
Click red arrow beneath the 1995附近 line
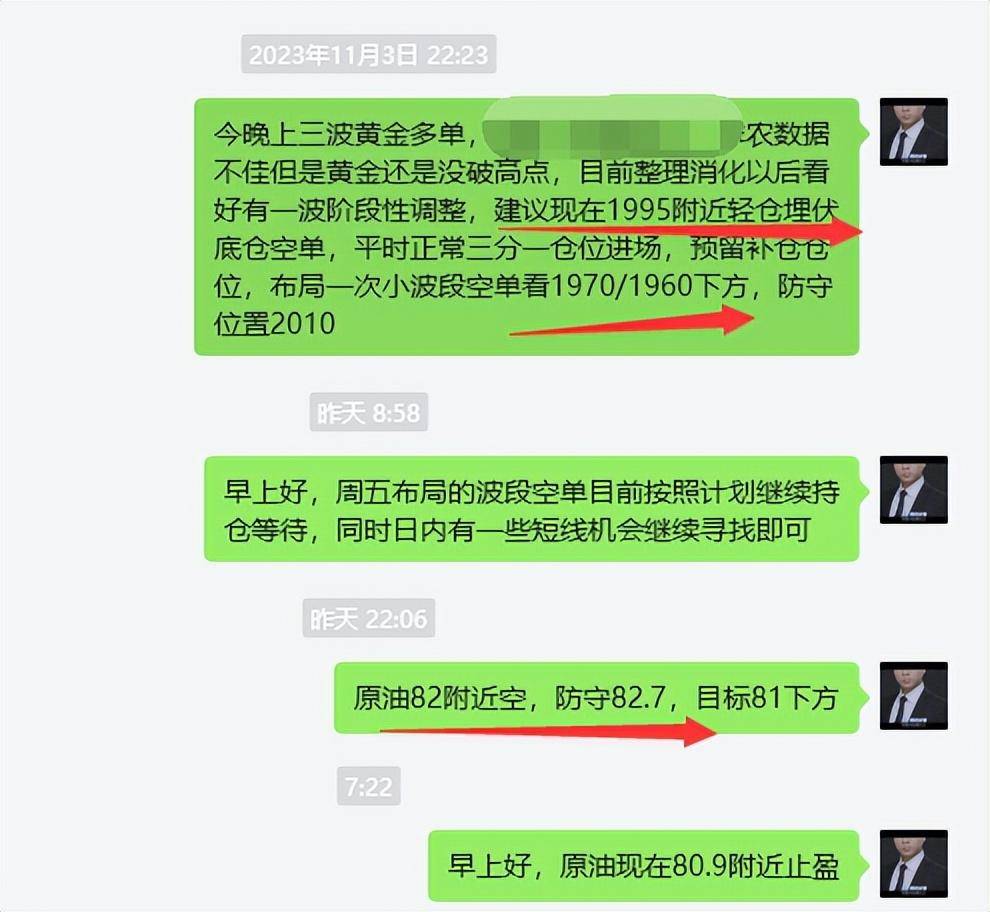tap(679, 229)
